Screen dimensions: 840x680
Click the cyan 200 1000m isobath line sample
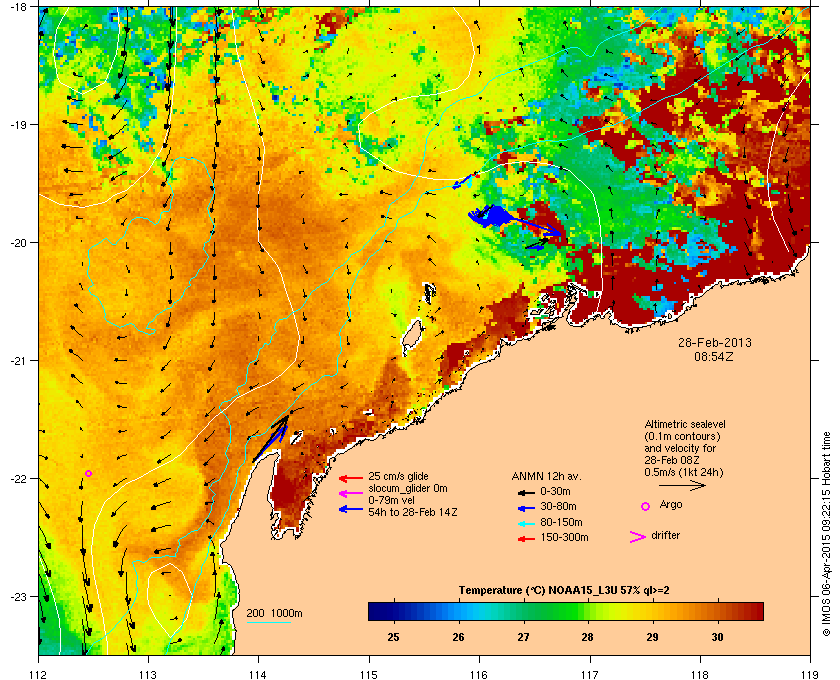click(x=268, y=623)
